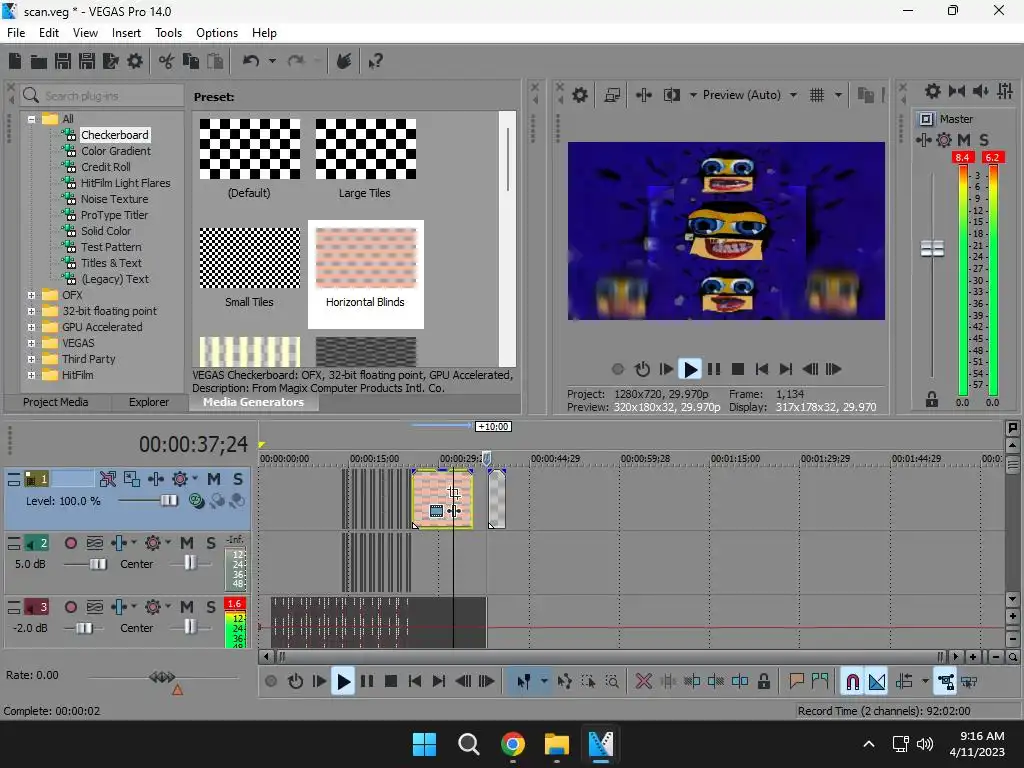Click the Undo arrow icon
The image size is (1024, 768).
tap(251, 61)
